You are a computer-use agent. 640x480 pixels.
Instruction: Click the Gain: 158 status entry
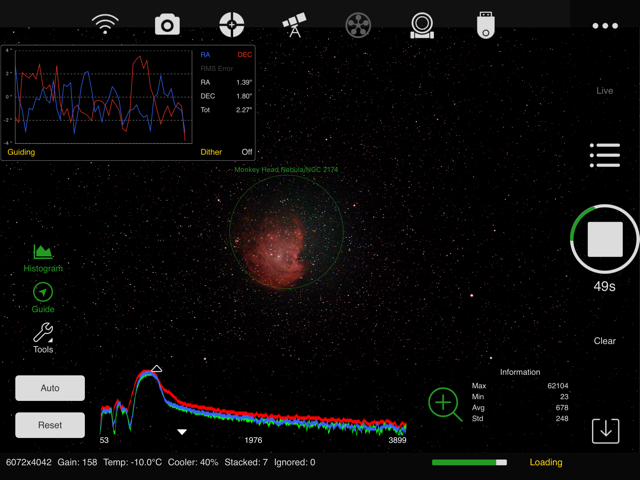pos(77,462)
